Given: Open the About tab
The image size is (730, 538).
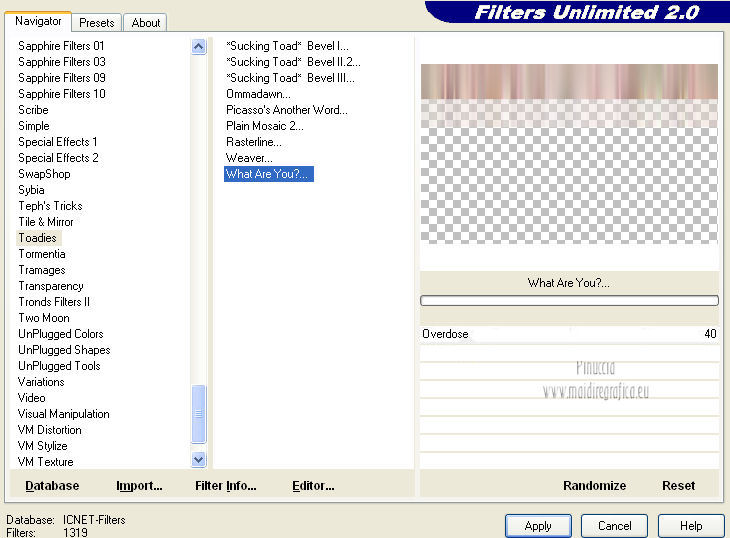Looking at the screenshot, I should click(145, 23).
